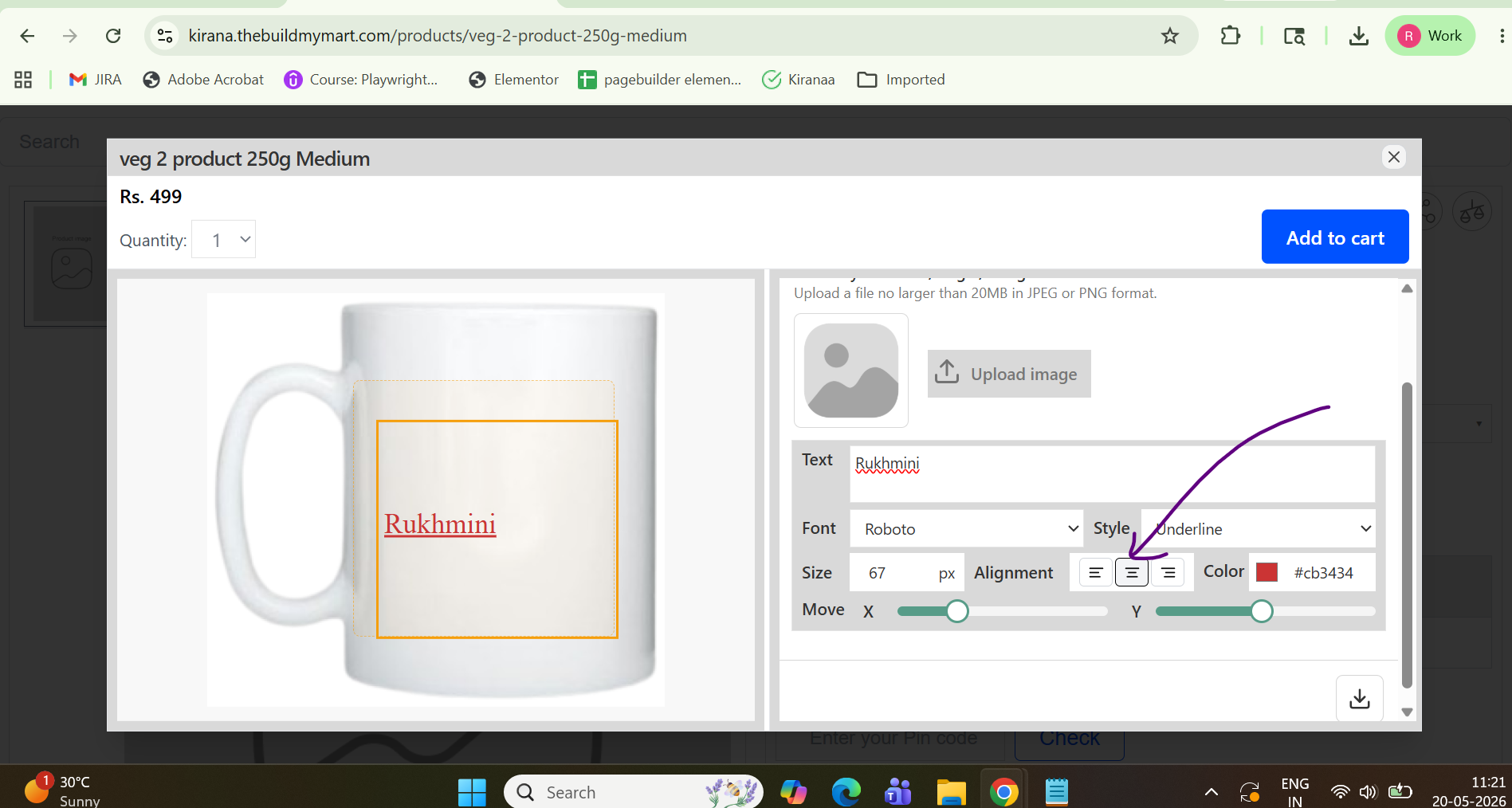Open the weather widget showing 30°C Sunny
This screenshot has width=1512, height=808.
click(62, 790)
